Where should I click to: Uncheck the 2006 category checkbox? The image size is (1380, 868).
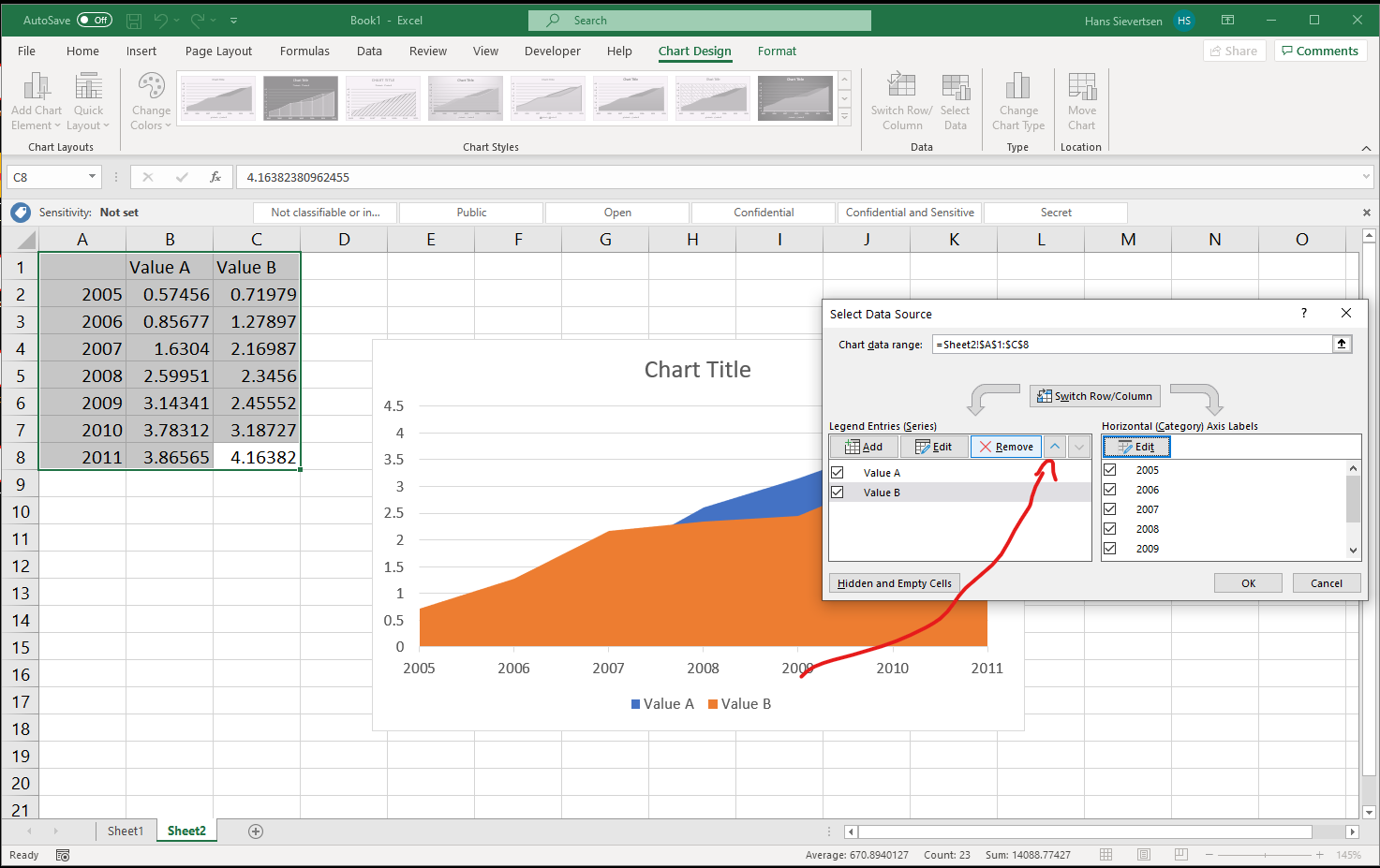(x=1110, y=489)
